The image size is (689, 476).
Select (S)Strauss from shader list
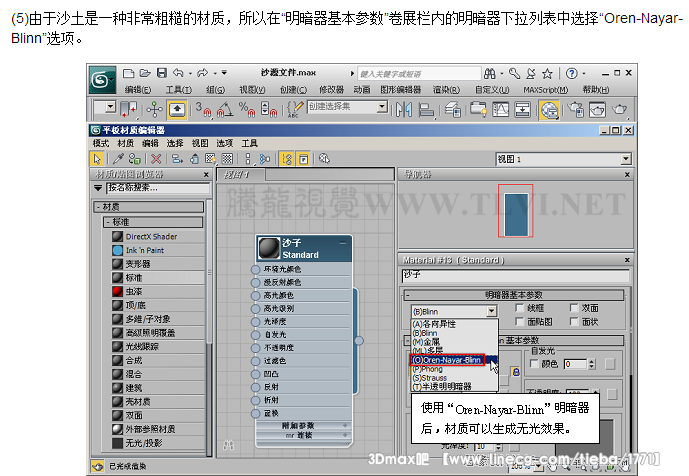(455, 378)
